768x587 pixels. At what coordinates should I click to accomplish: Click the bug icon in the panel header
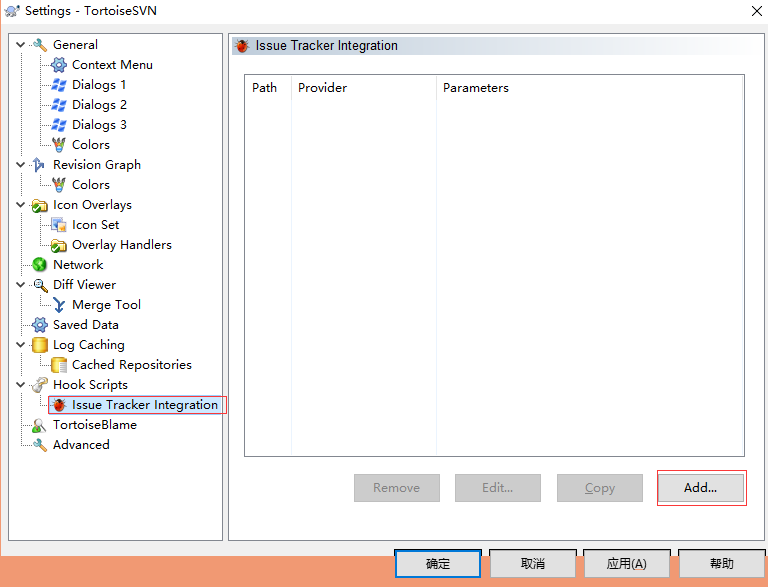click(x=242, y=46)
